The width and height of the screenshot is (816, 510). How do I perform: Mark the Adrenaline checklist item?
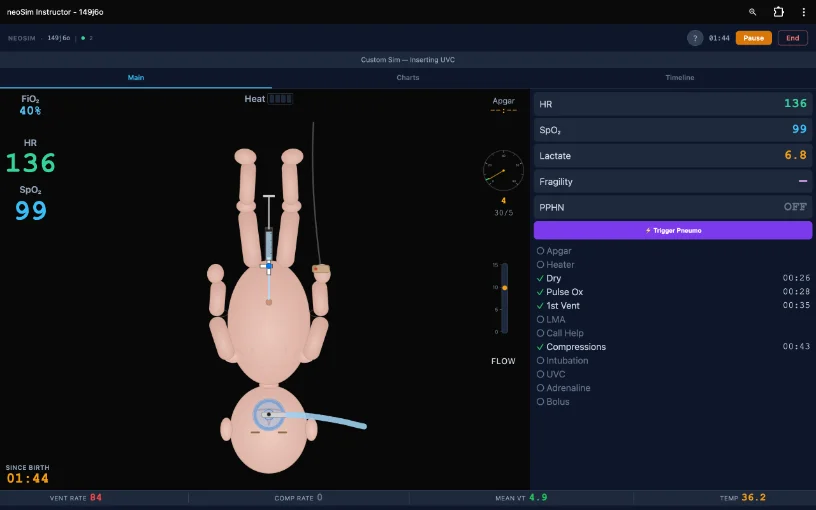pyautogui.click(x=563, y=388)
